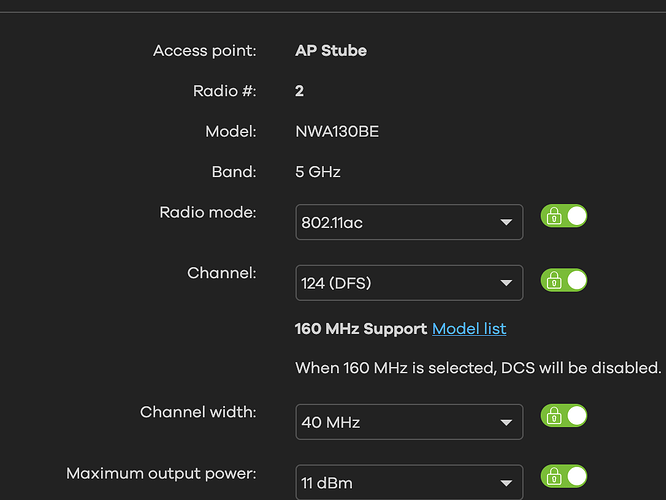Toggle the Channel lock switch
Screen dimensions: 666x500
(x=564, y=280)
